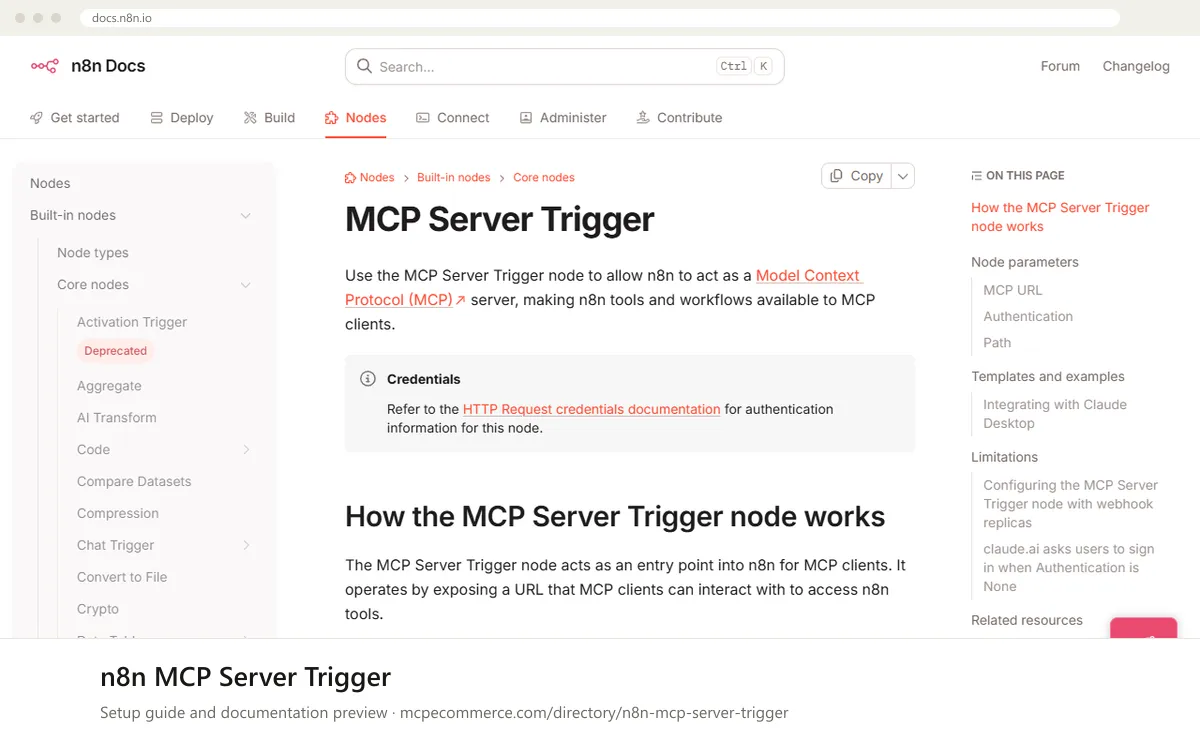Click the Administer tab icon
The height and width of the screenshot is (750, 1200).
click(x=526, y=118)
